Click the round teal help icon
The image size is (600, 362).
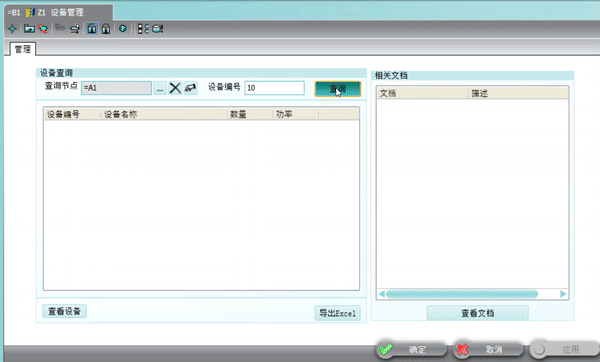point(123,28)
